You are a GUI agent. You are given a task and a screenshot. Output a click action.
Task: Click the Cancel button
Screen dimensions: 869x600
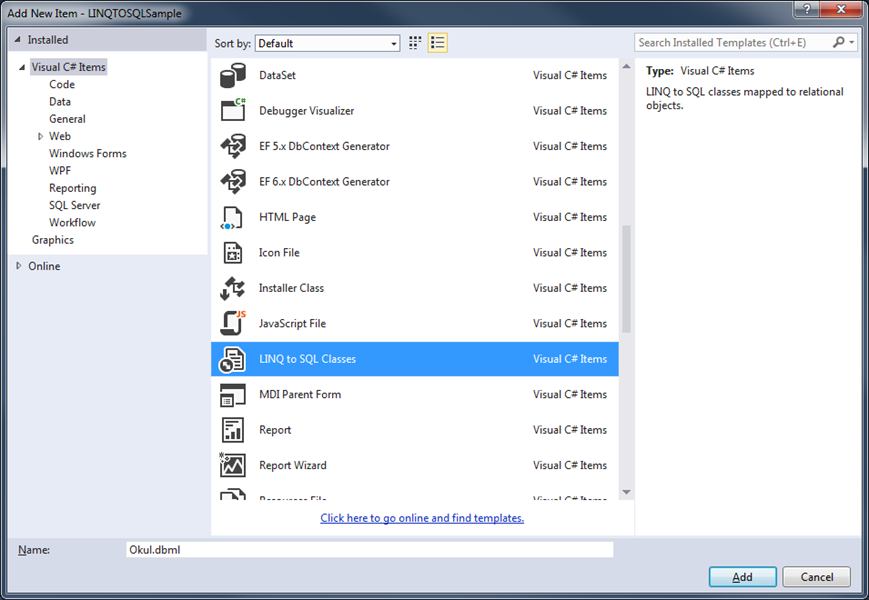tap(816, 577)
